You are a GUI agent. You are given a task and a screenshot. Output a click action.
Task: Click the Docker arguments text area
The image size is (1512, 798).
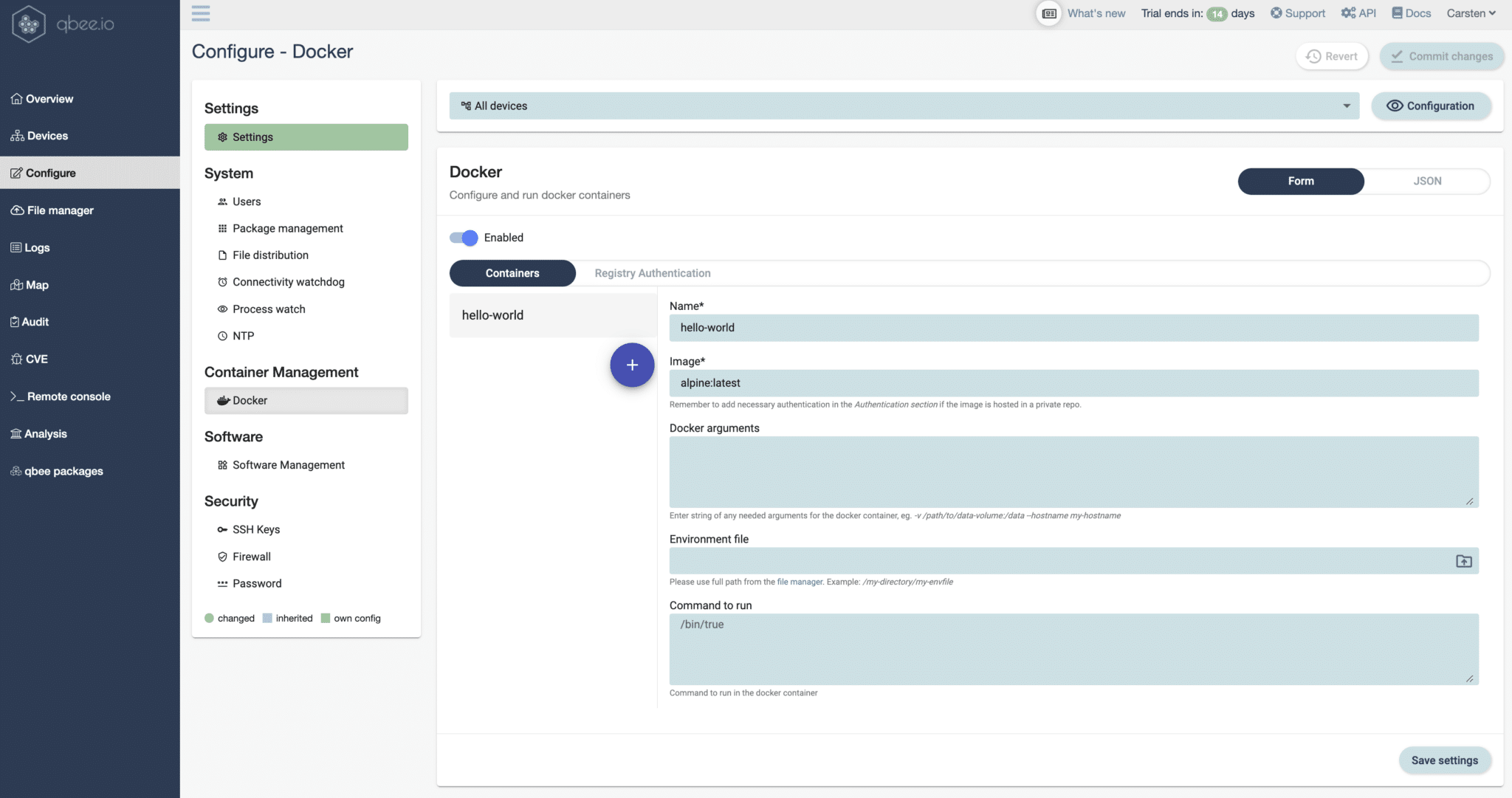pos(1073,472)
